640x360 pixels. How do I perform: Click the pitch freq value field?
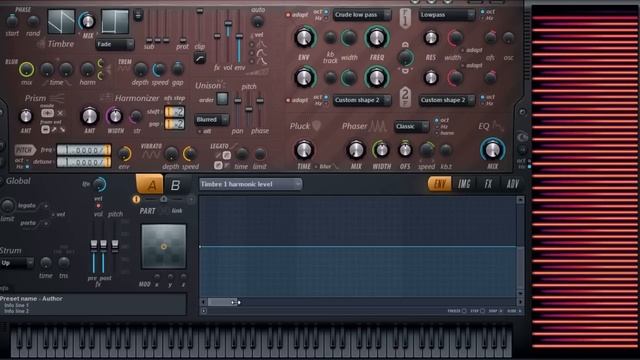click(x=84, y=150)
